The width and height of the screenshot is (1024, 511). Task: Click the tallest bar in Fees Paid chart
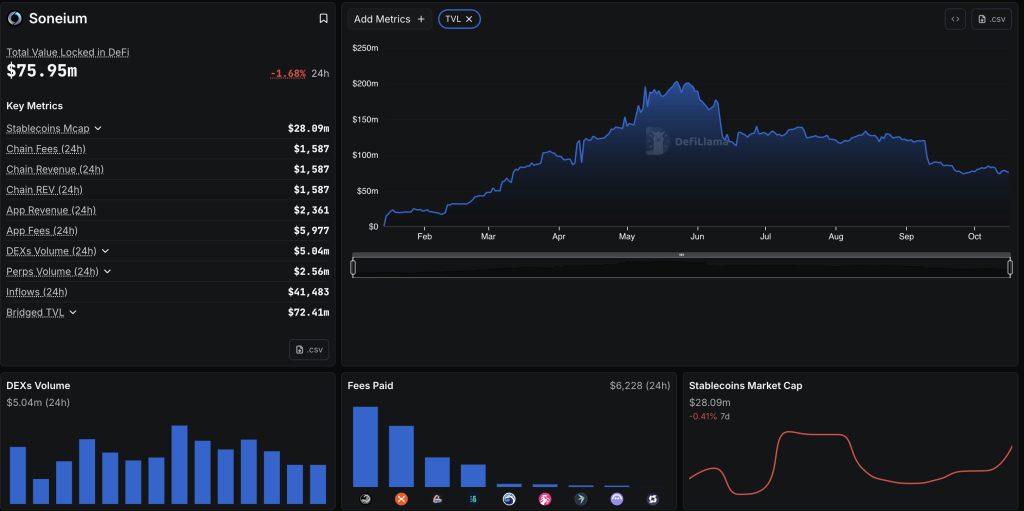coord(365,446)
